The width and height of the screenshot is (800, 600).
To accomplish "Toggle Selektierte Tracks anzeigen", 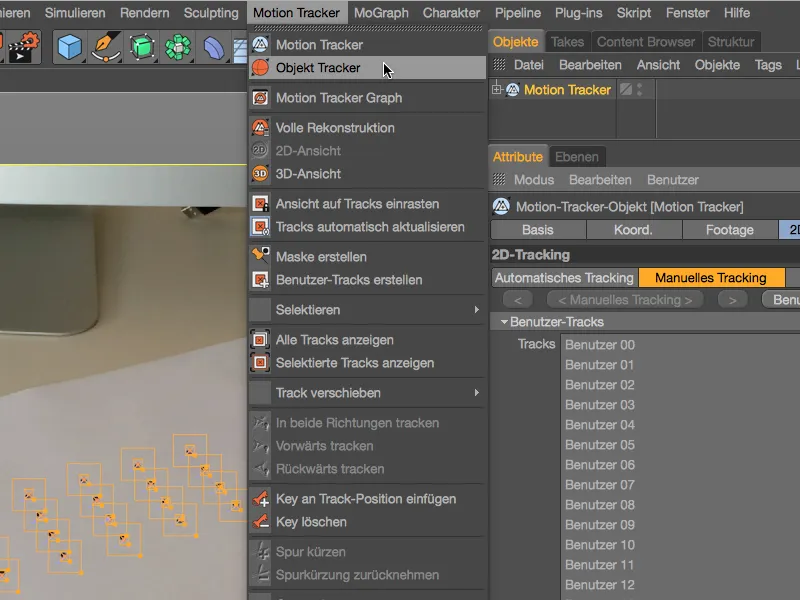I will [367, 363].
